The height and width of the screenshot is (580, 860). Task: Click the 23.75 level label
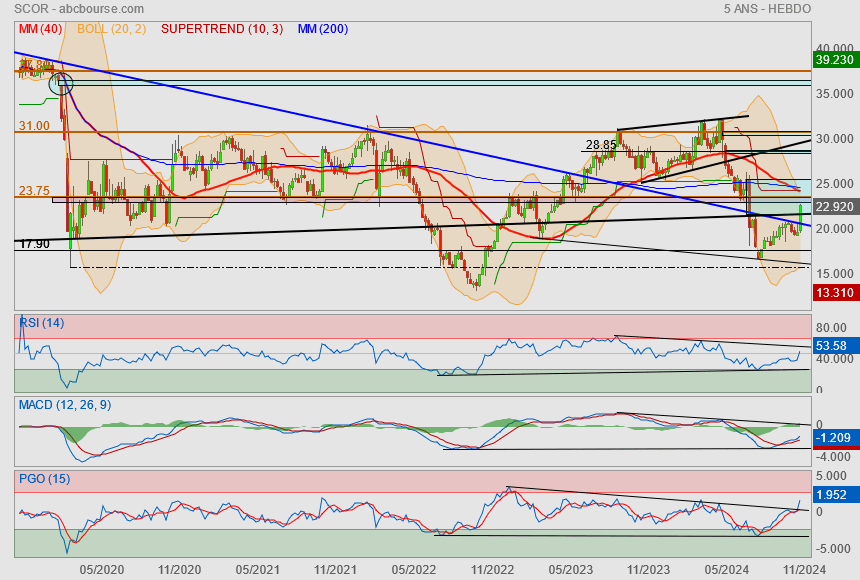(34, 190)
